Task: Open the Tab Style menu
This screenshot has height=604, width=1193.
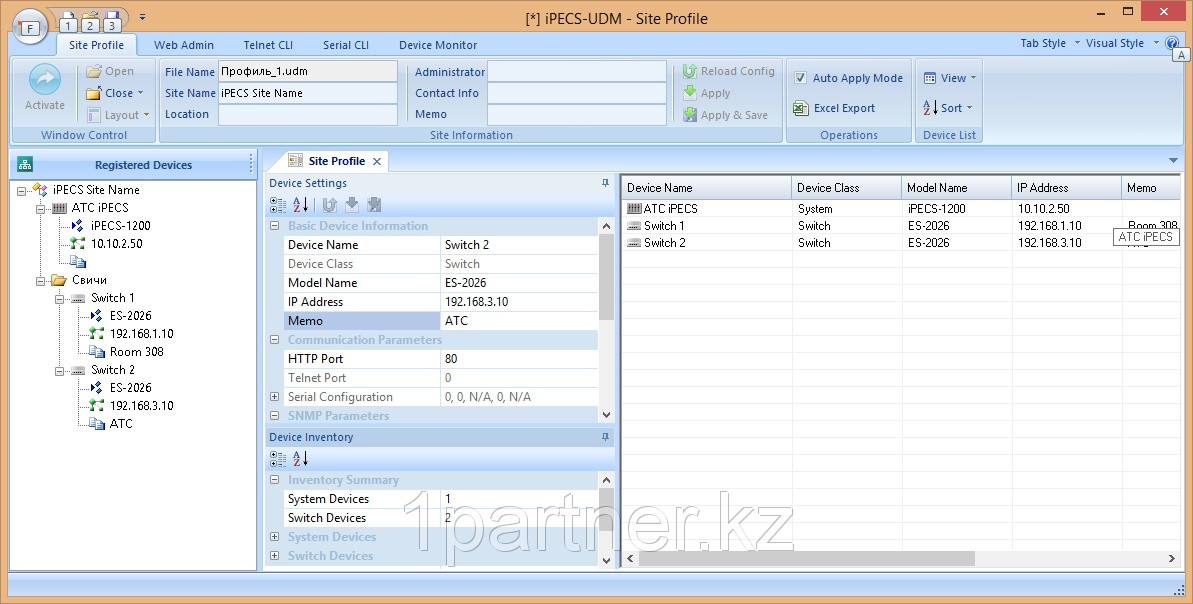Action: pos(1050,43)
